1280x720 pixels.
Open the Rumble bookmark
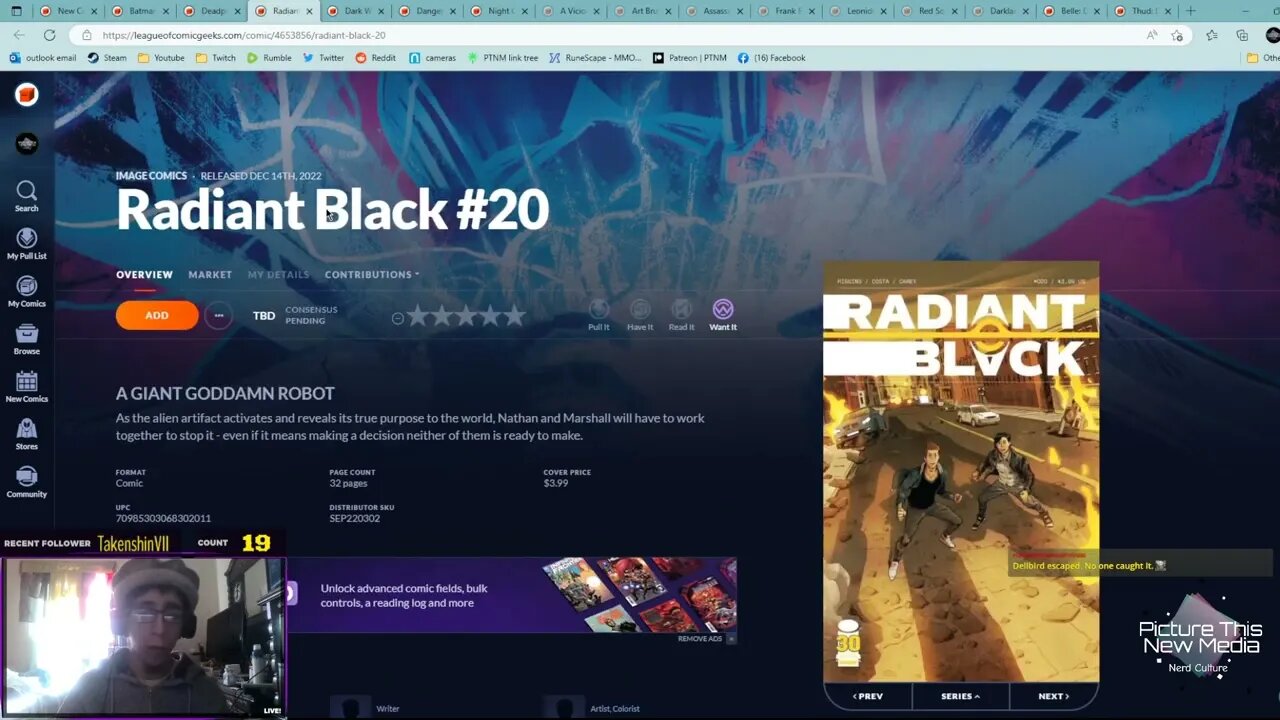click(269, 58)
